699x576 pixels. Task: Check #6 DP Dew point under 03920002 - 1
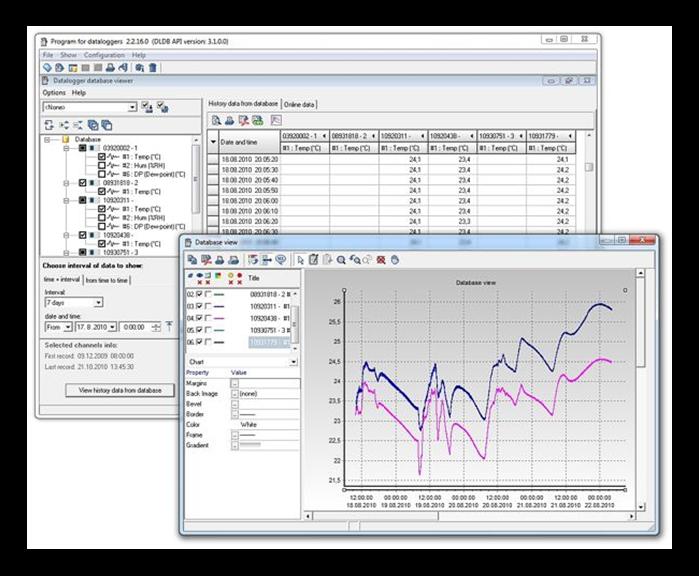(x=102, y=174)
